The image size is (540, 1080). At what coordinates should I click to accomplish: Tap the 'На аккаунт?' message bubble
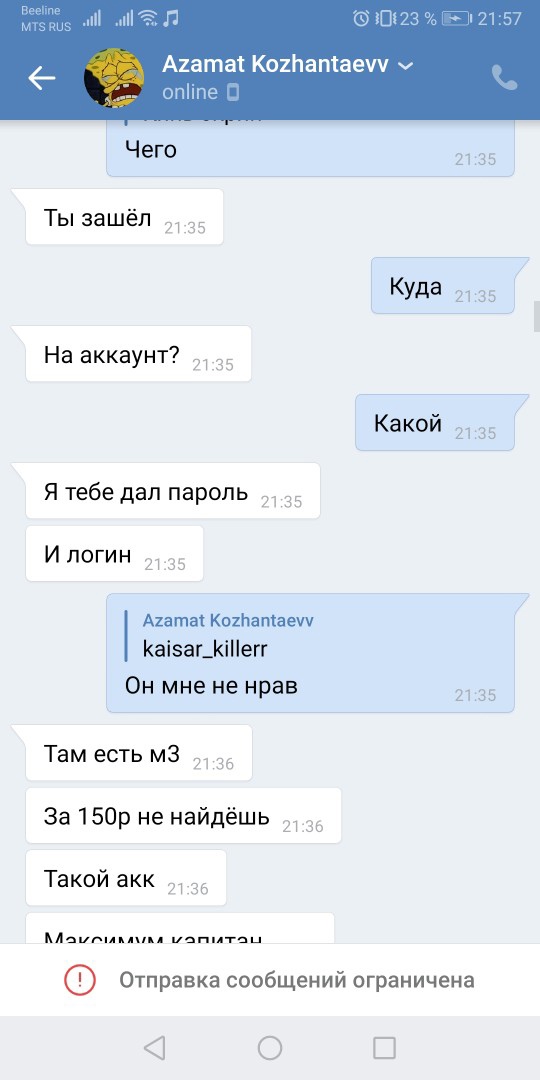tap(138, 354)
